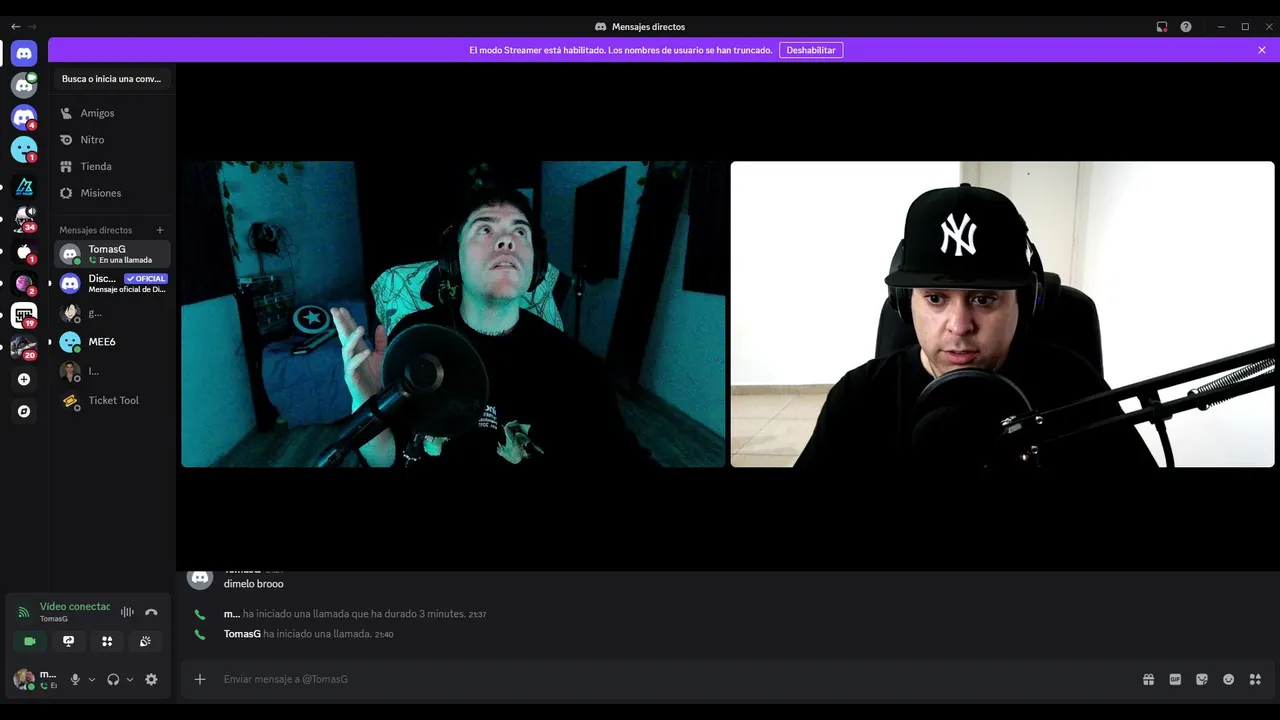The height and width of the screenshot is (720, 1280).
Task: Open noise suppression waveform icon
Action: coord(127,612)
